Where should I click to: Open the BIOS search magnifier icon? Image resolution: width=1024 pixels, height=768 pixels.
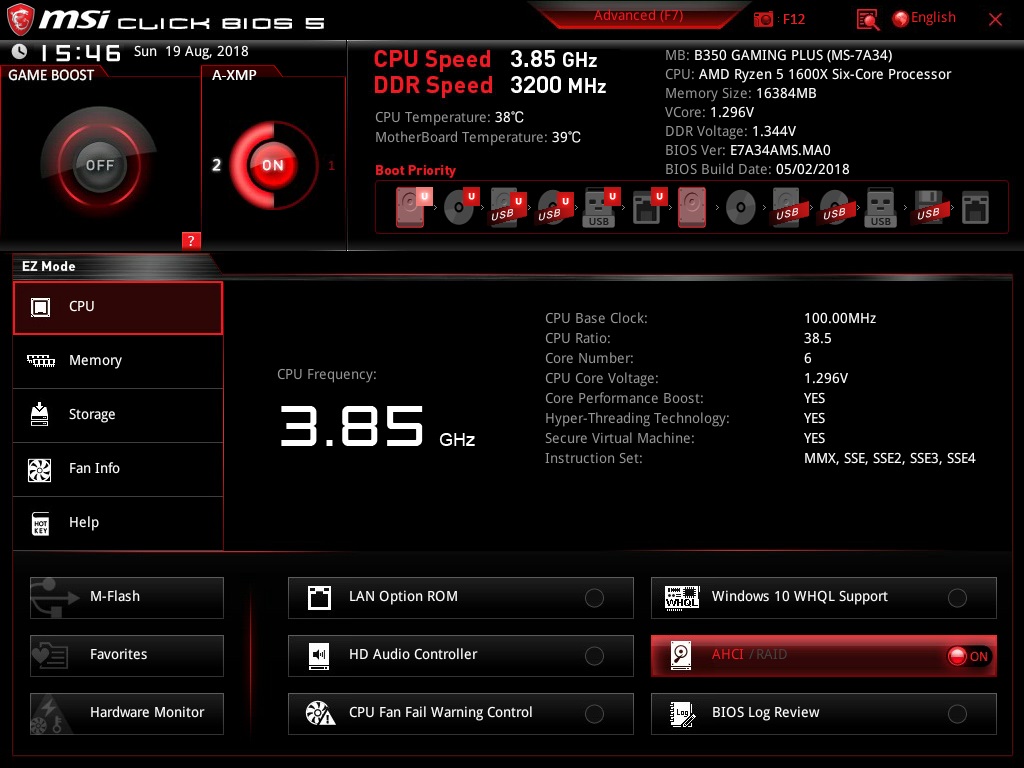click(x=867, y=19)
